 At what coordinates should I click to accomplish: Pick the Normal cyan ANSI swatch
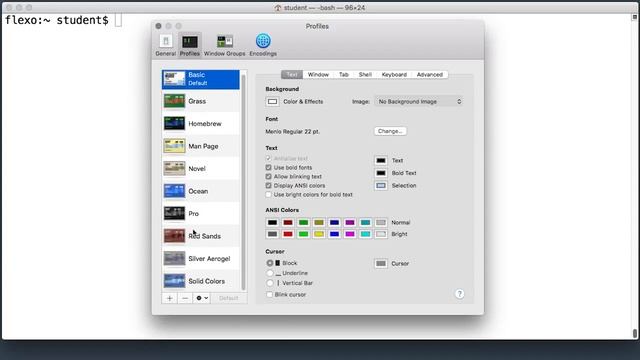pyautogui.click(x=365, y=222)
